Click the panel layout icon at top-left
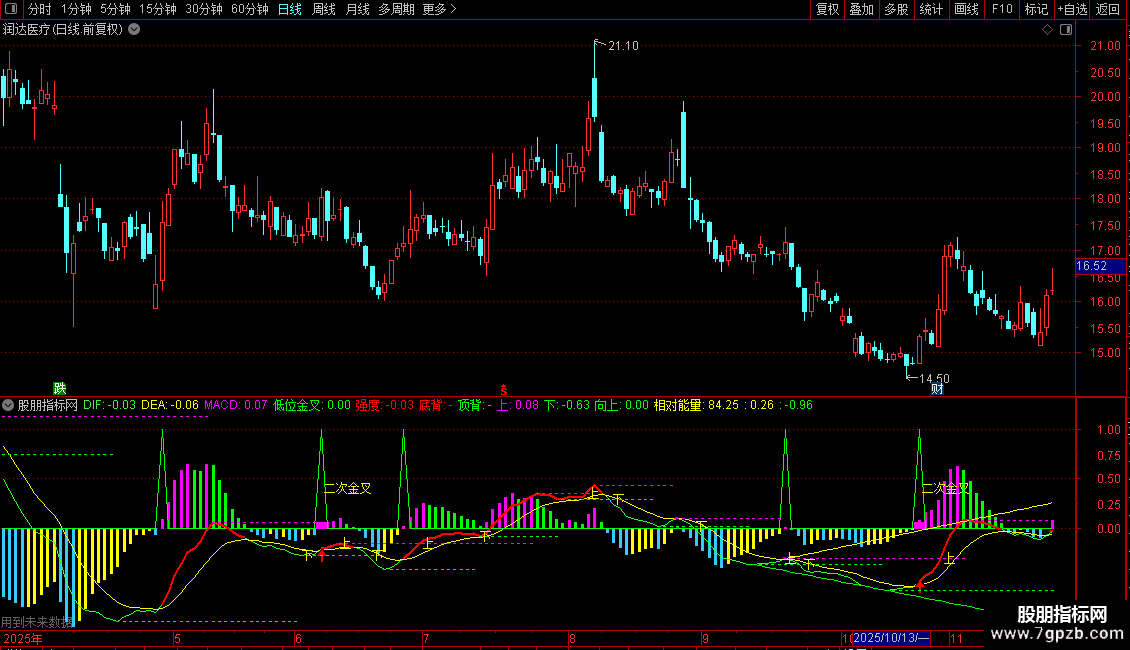 click(12, 10)
